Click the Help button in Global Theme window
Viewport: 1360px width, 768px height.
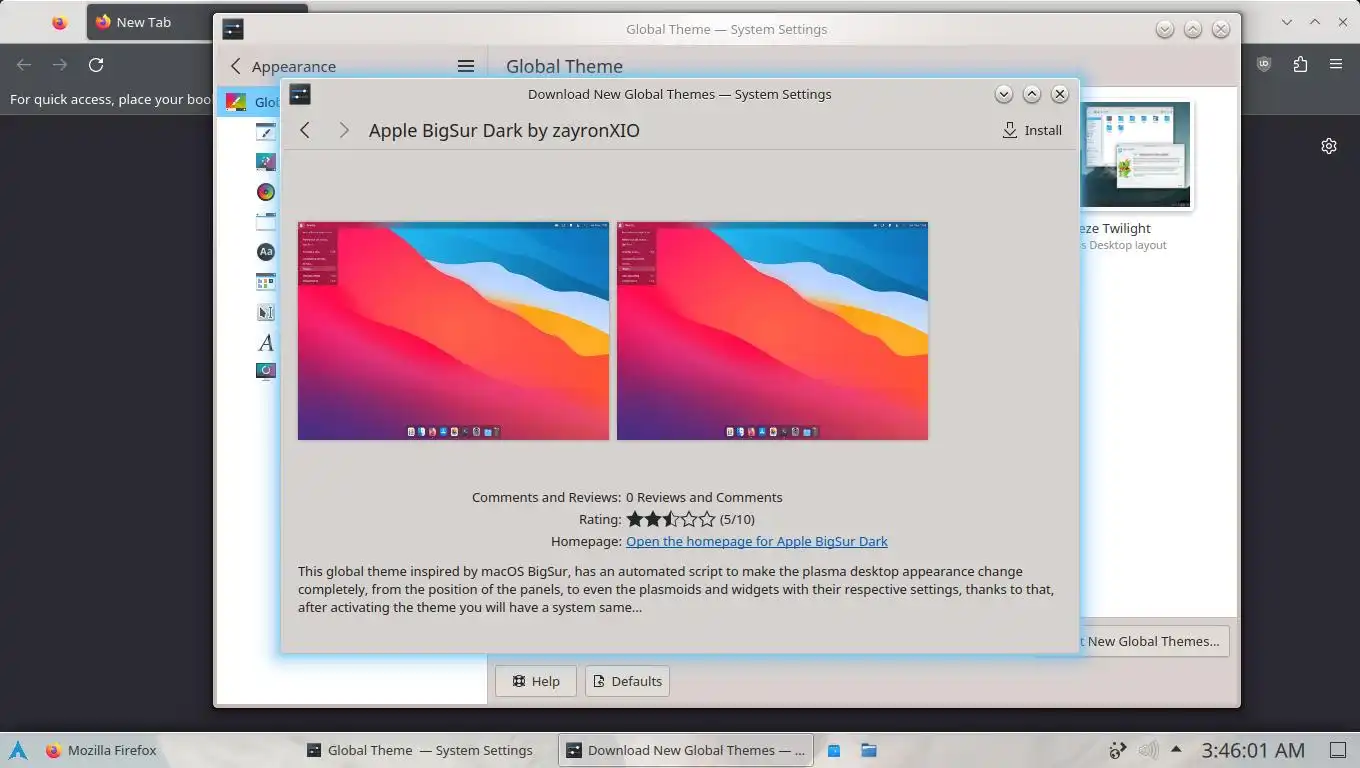(536, 681)
